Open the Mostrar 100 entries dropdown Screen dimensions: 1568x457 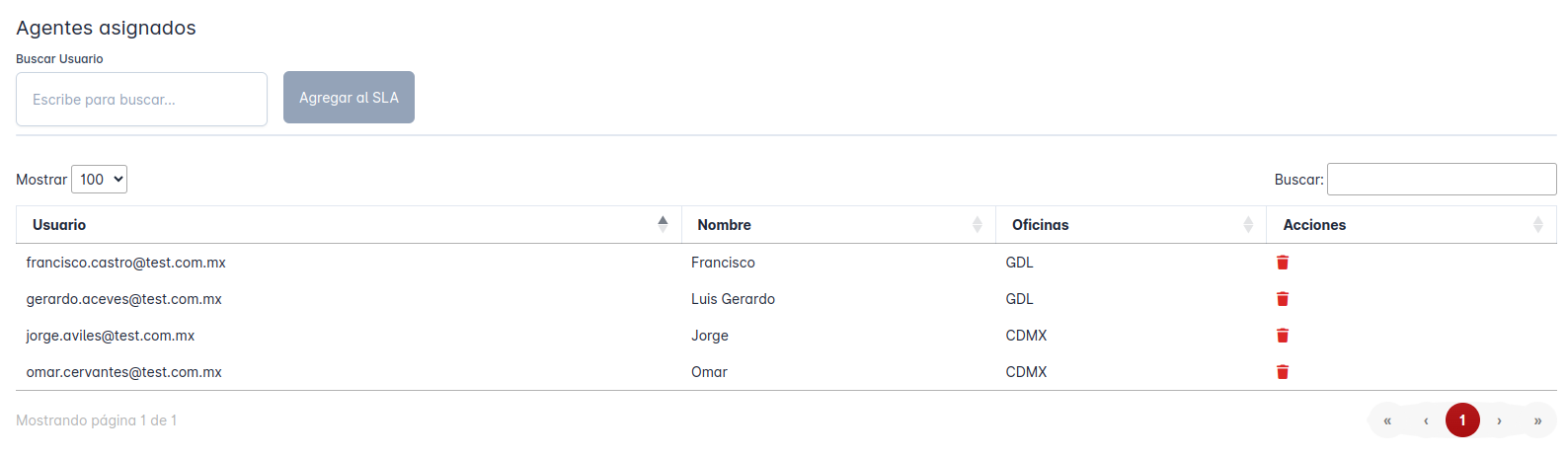click(x=100, y=180)
